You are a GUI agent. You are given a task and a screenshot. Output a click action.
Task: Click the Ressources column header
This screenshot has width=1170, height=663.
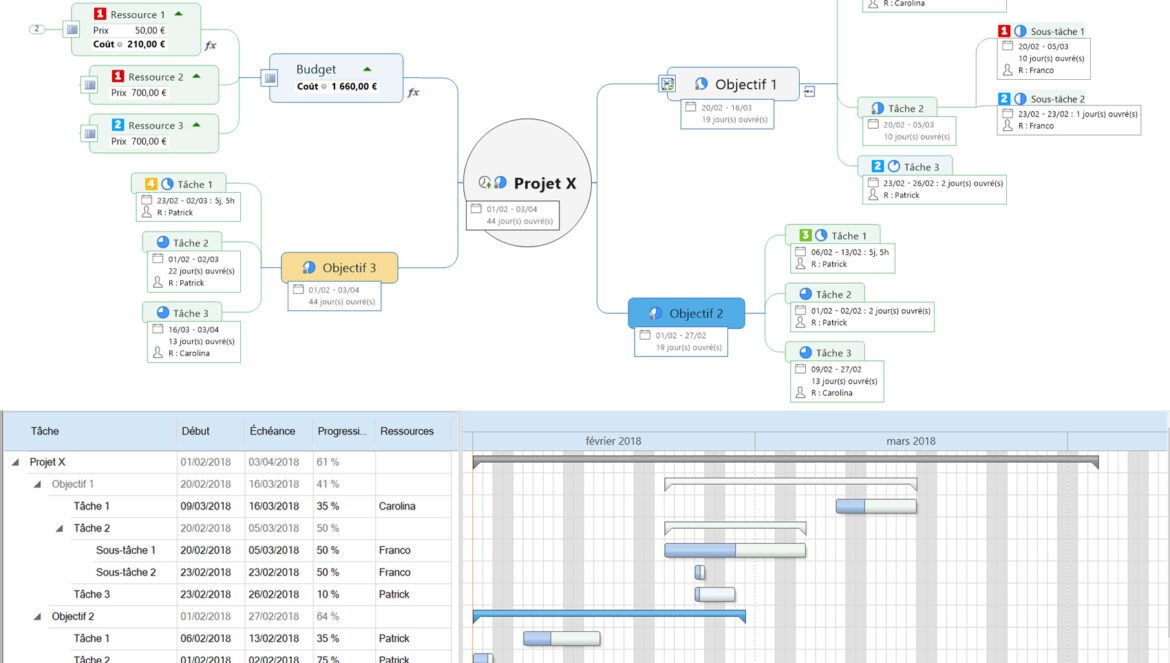407,431
